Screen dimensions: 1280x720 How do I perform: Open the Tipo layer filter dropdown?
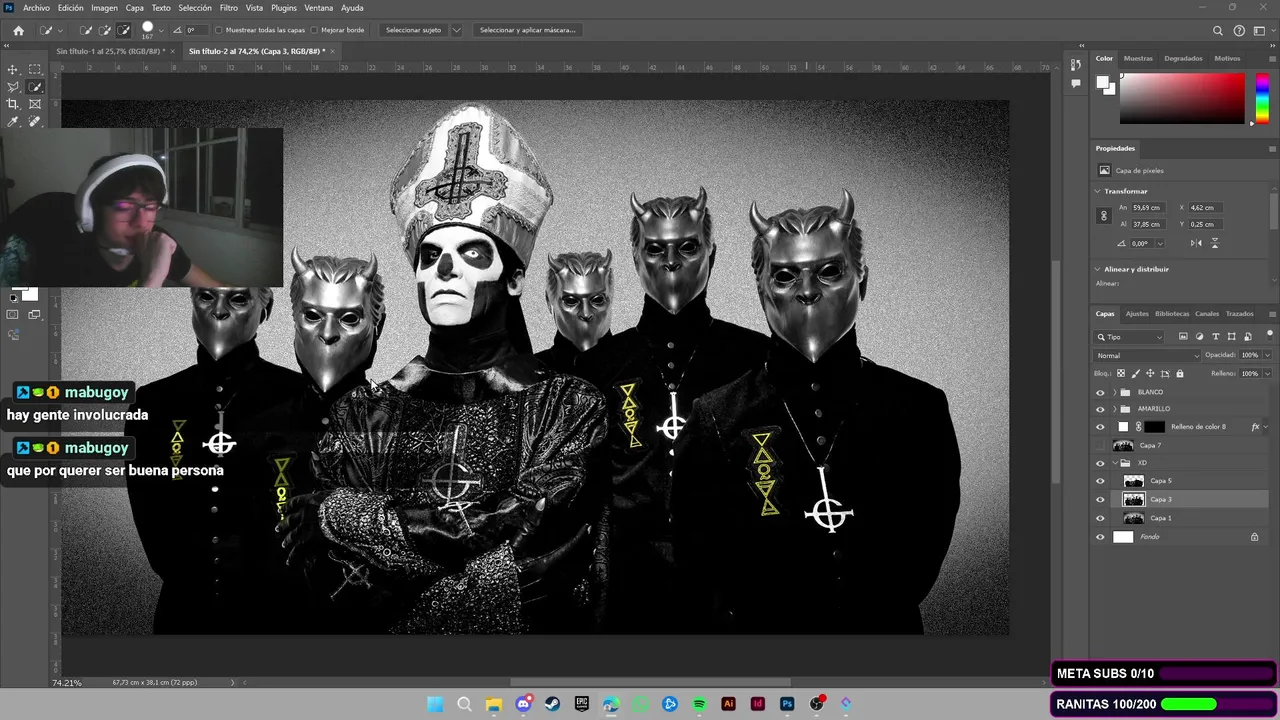[1130, 337]
